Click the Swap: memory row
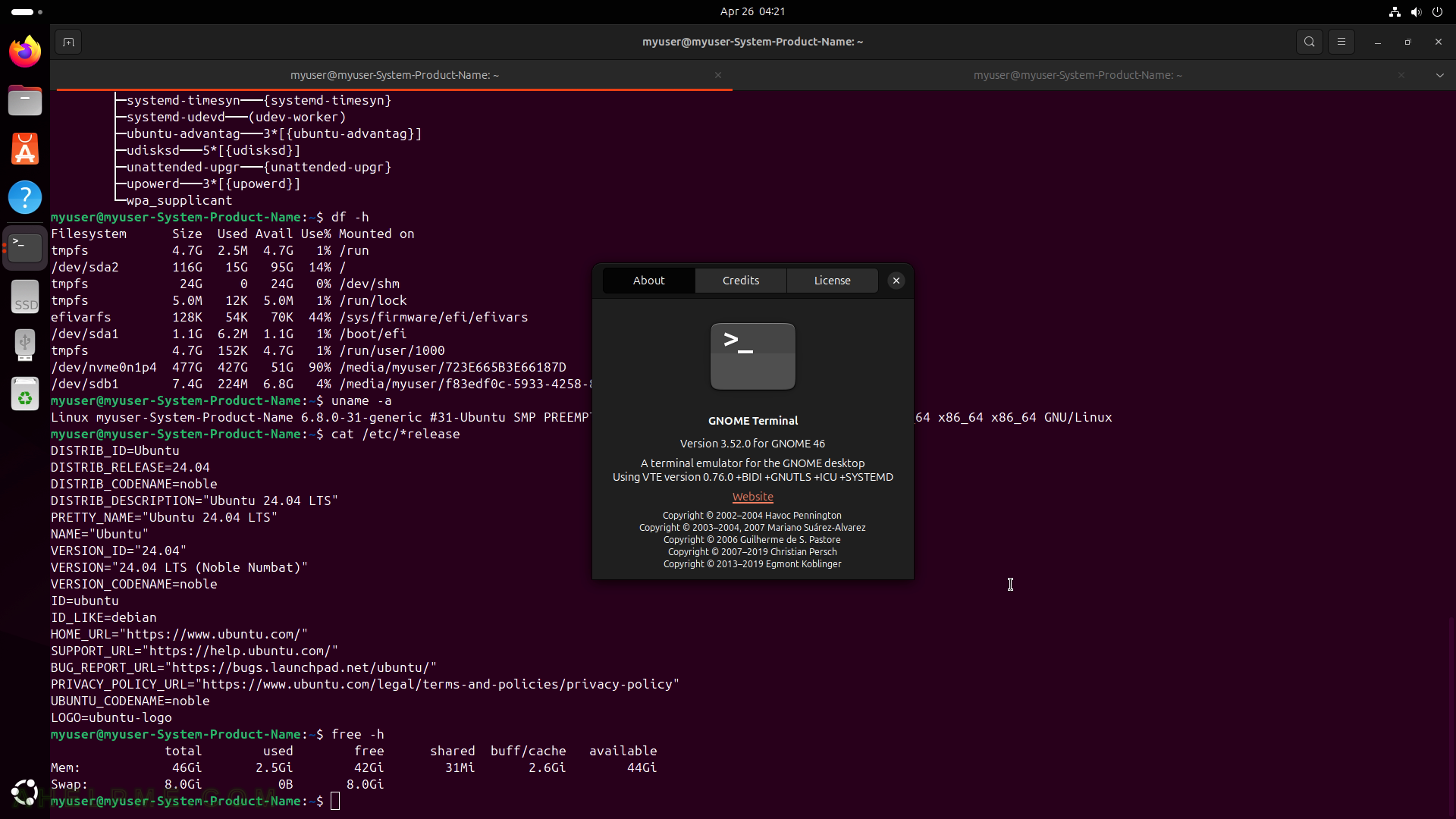Image resolution: width=1456 pixels, height=819 pixels. tap(218, 784)
